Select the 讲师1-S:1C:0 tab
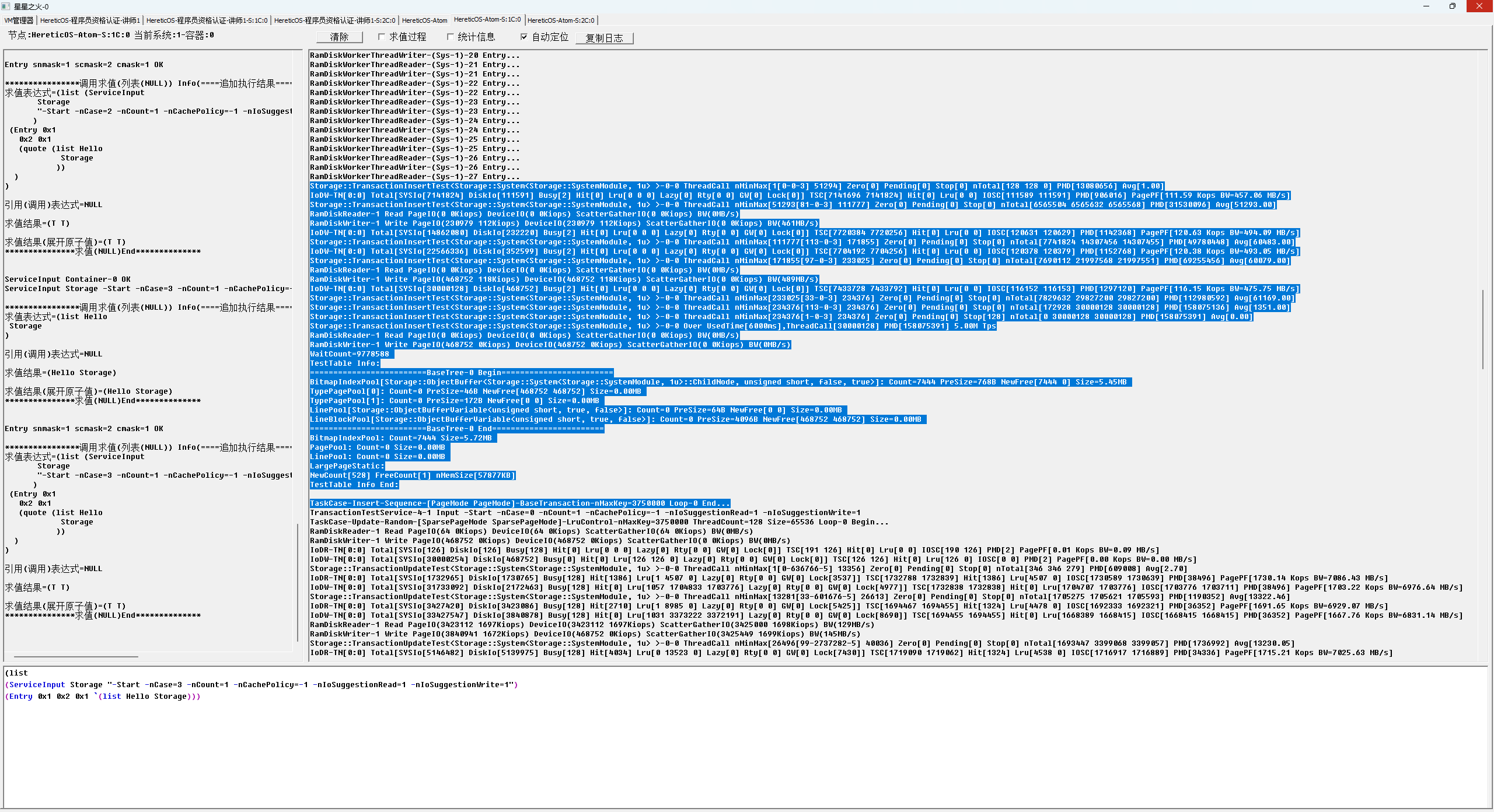The height and width of the screenshot is (812, 1494). tap(207, 20)
